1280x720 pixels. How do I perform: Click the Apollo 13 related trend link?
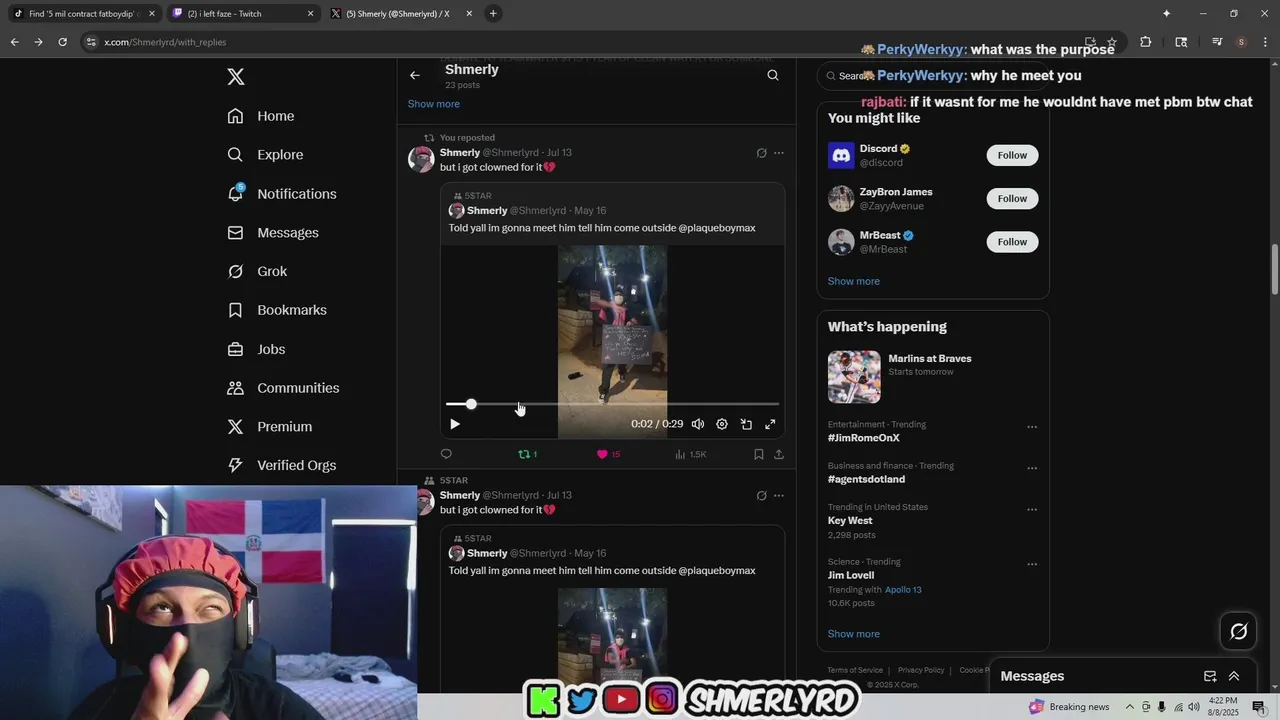click(x=903, y=590)
